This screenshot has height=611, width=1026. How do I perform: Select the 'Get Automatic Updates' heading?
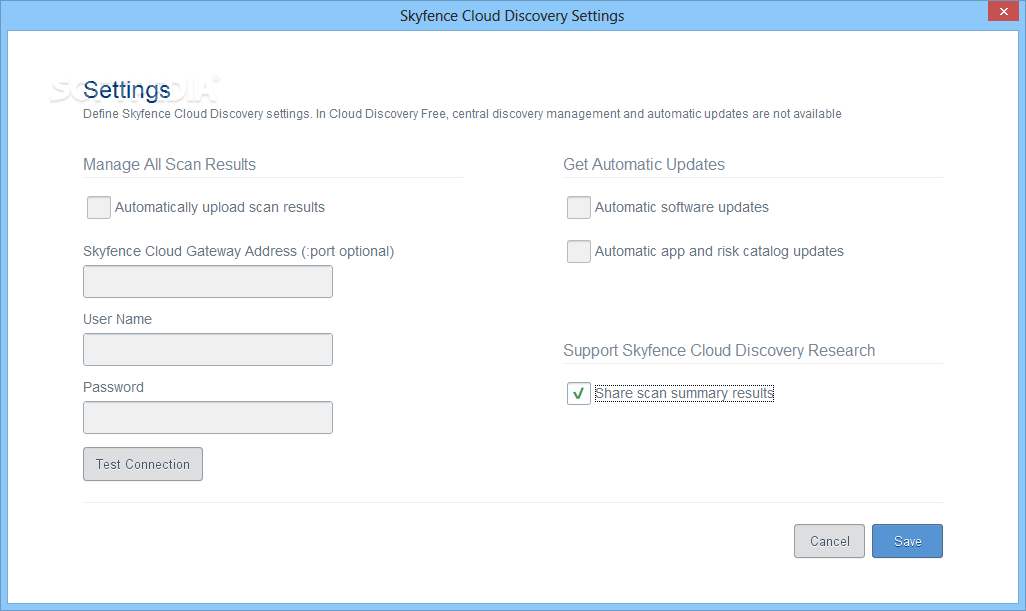[x=644, y=164]
